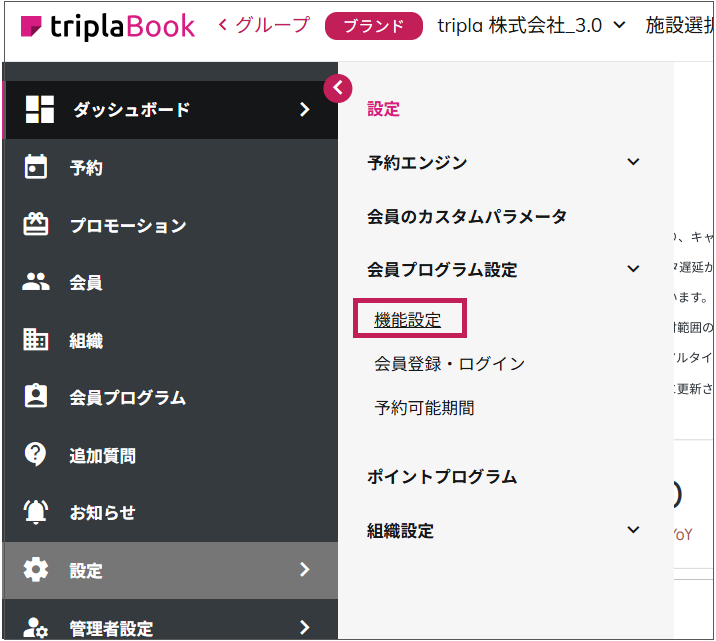Click the Settings gear icon

pos(36,570)
